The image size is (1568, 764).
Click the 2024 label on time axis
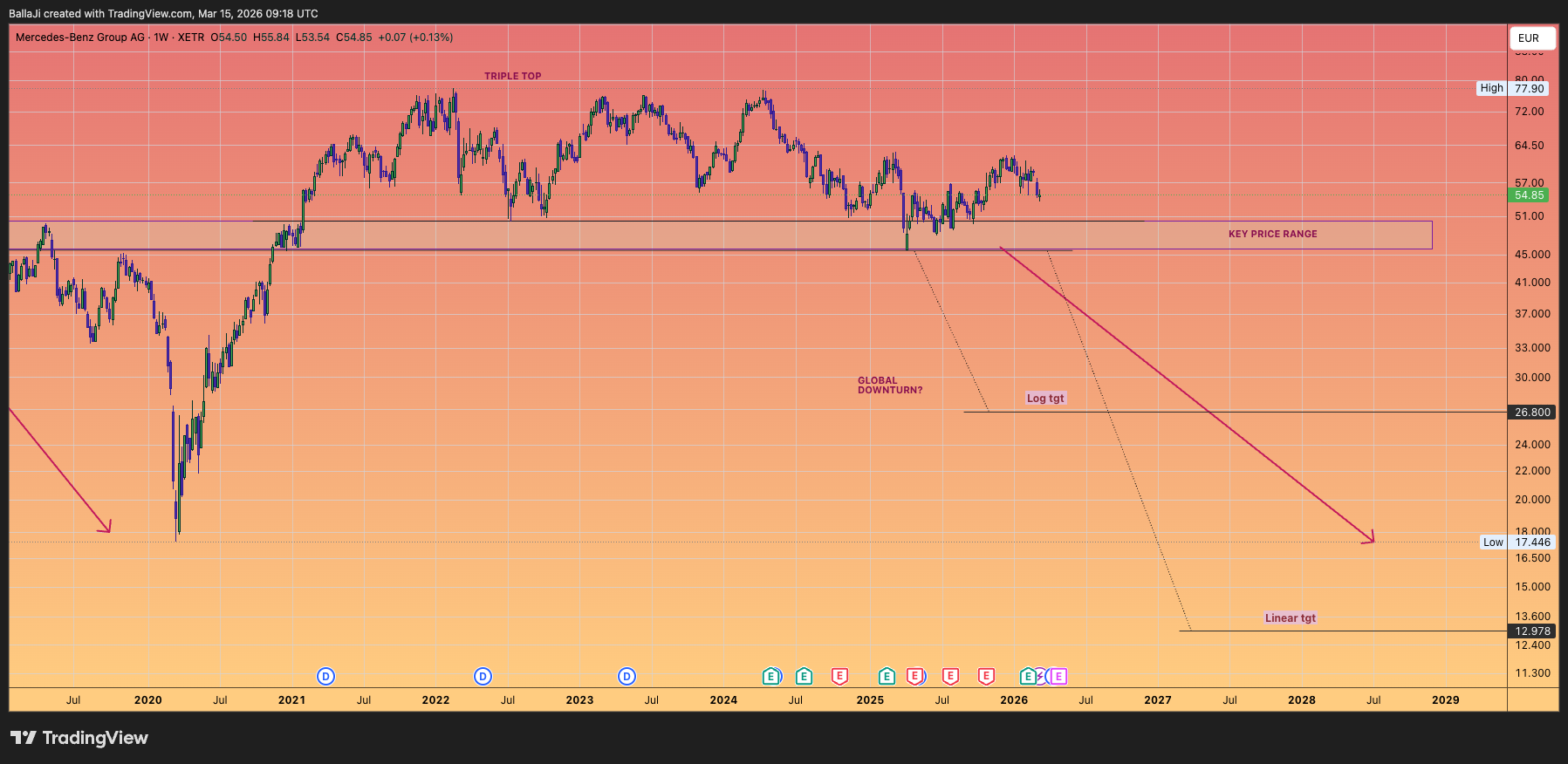[x=723, y=699]
